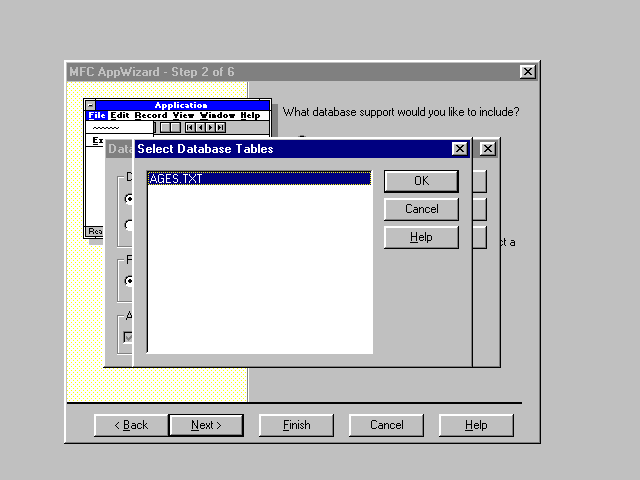Click Record menu in the Application preview

[151, 116]
